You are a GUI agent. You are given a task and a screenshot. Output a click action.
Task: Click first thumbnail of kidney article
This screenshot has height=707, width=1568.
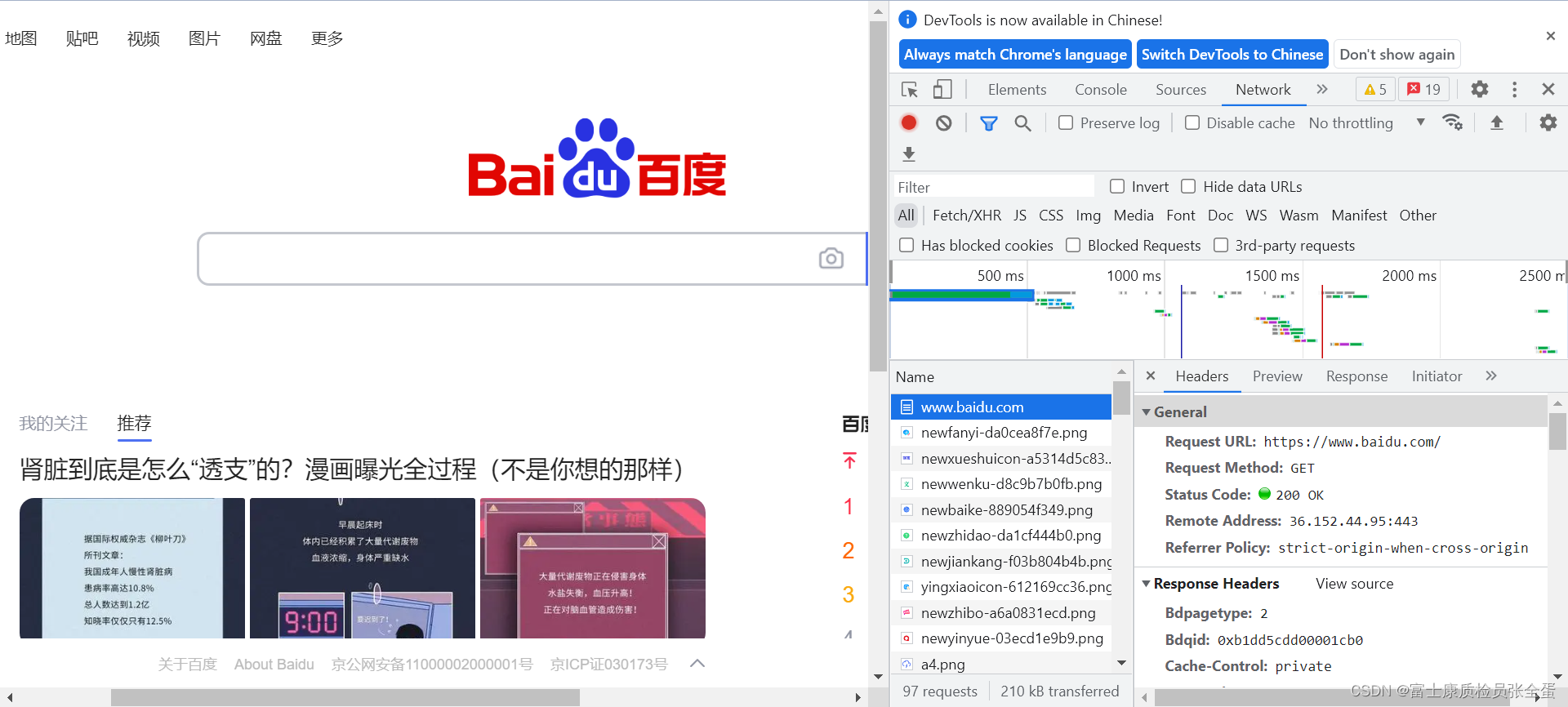[132, 568]
